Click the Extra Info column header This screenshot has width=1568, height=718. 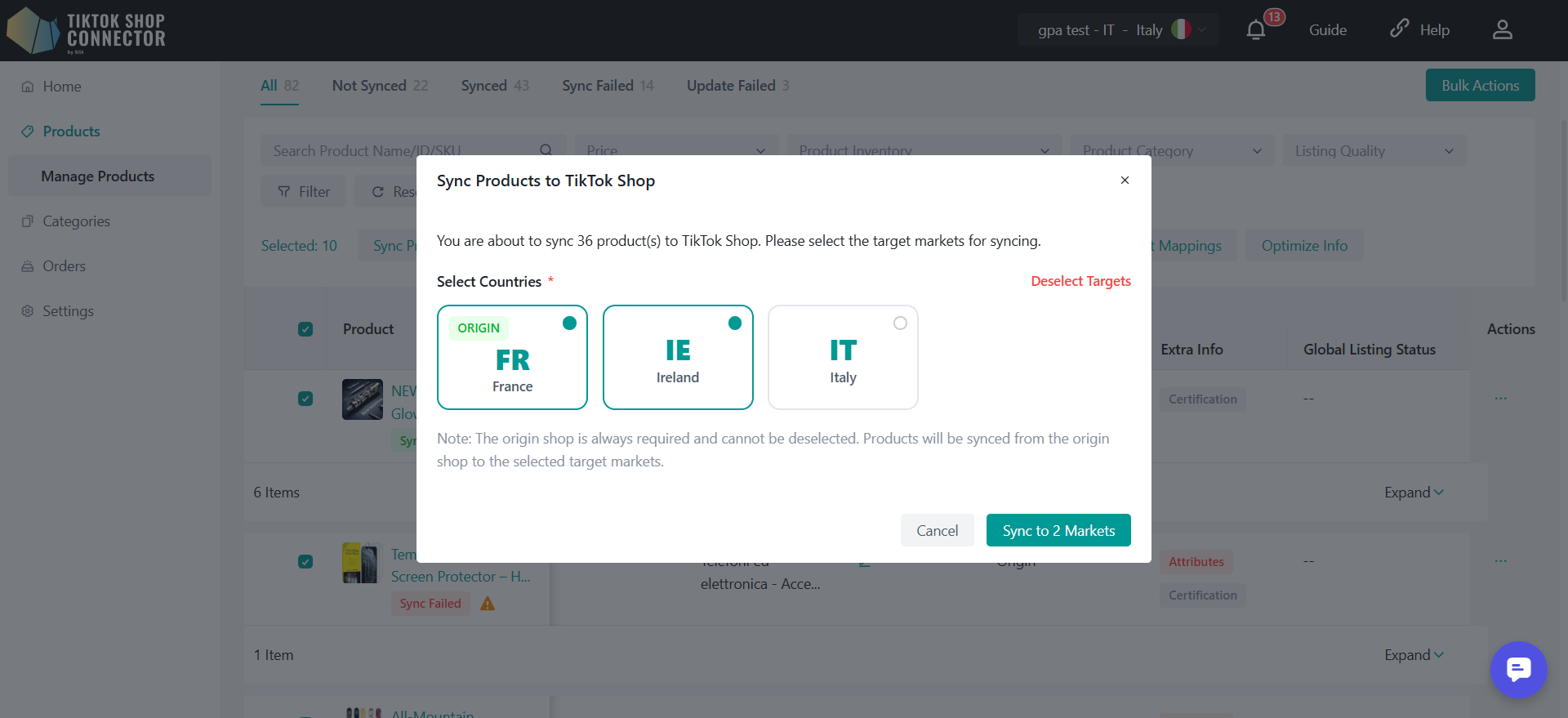pyautogui.click(x=1192, y=350)
